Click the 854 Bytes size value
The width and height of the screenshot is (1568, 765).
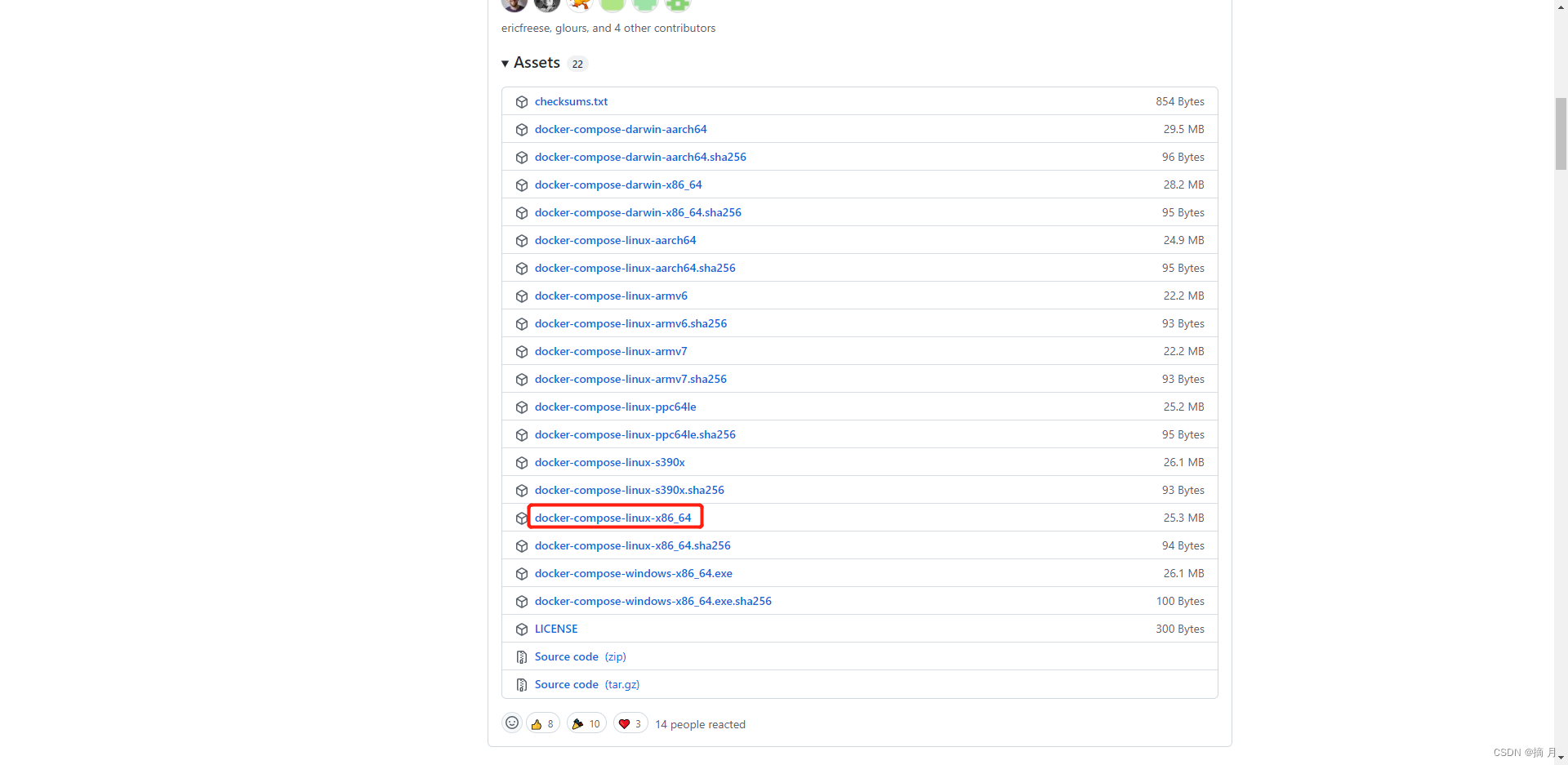click(x=1179, y=101)
